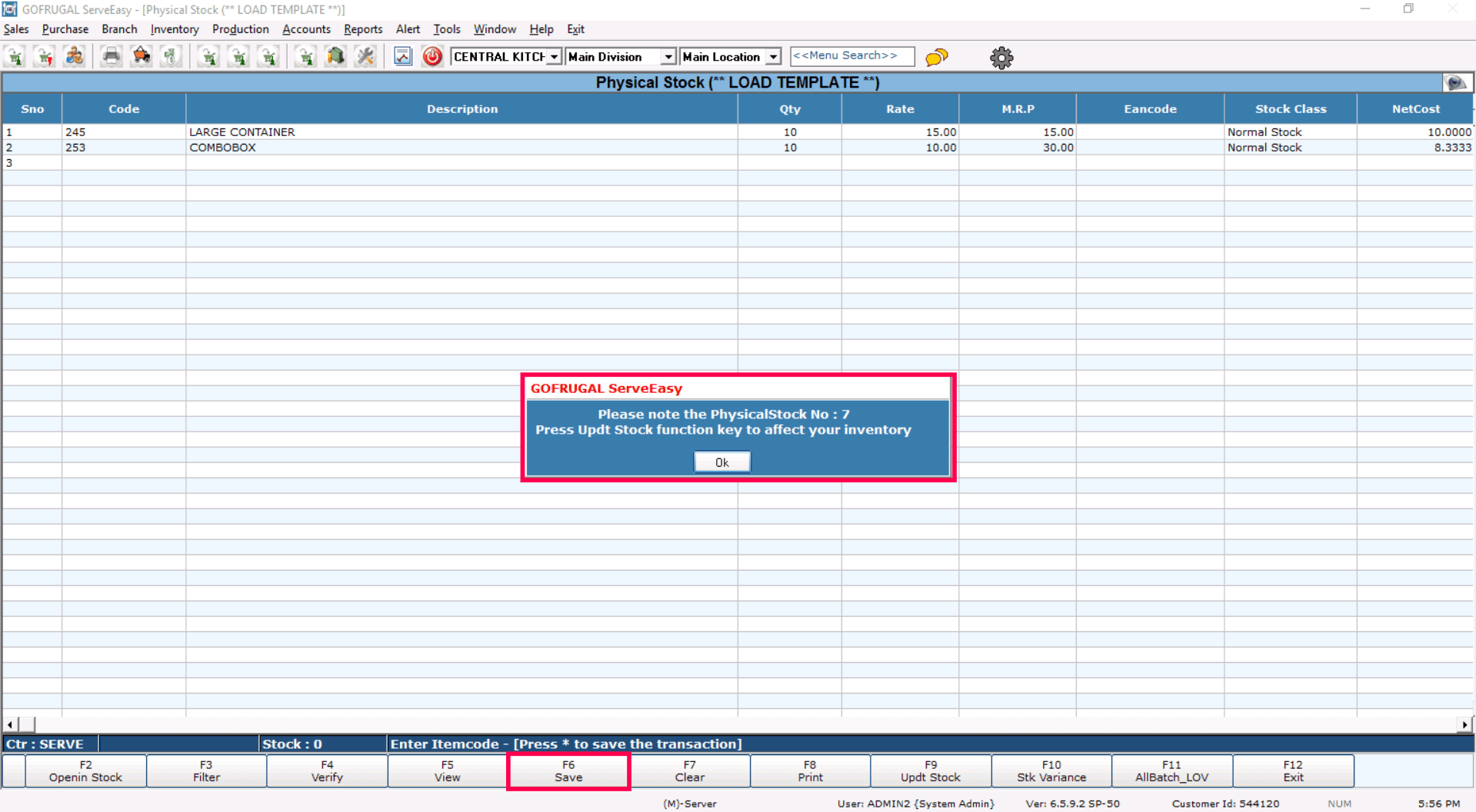The image size is (1476, 812).
Task: Click the F10 Stk Variance button
Action: pyautogui.click(x=1051, y=771)
